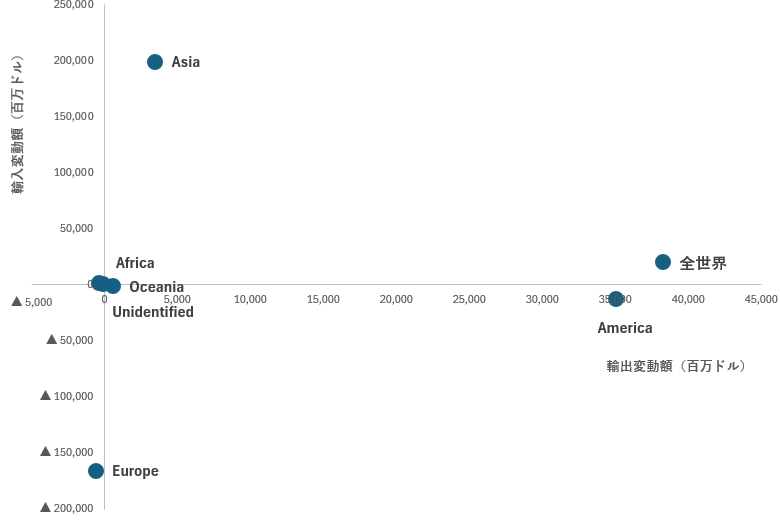This screenshot has width=780, height=525.
Task: Click the 全世界 data point
Action: (x=663, y=262)
